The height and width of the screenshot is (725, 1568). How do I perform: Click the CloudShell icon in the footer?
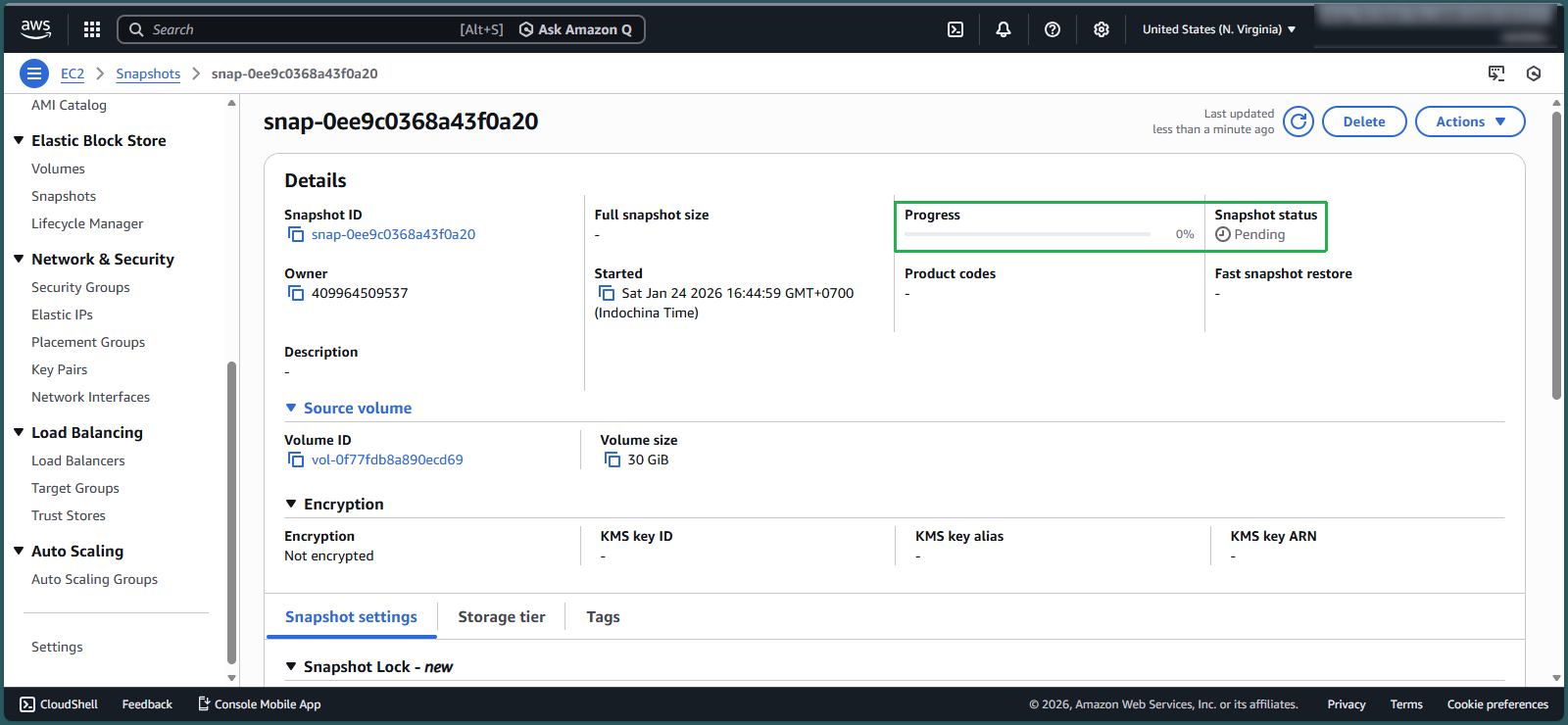click(x=27, y=704)
